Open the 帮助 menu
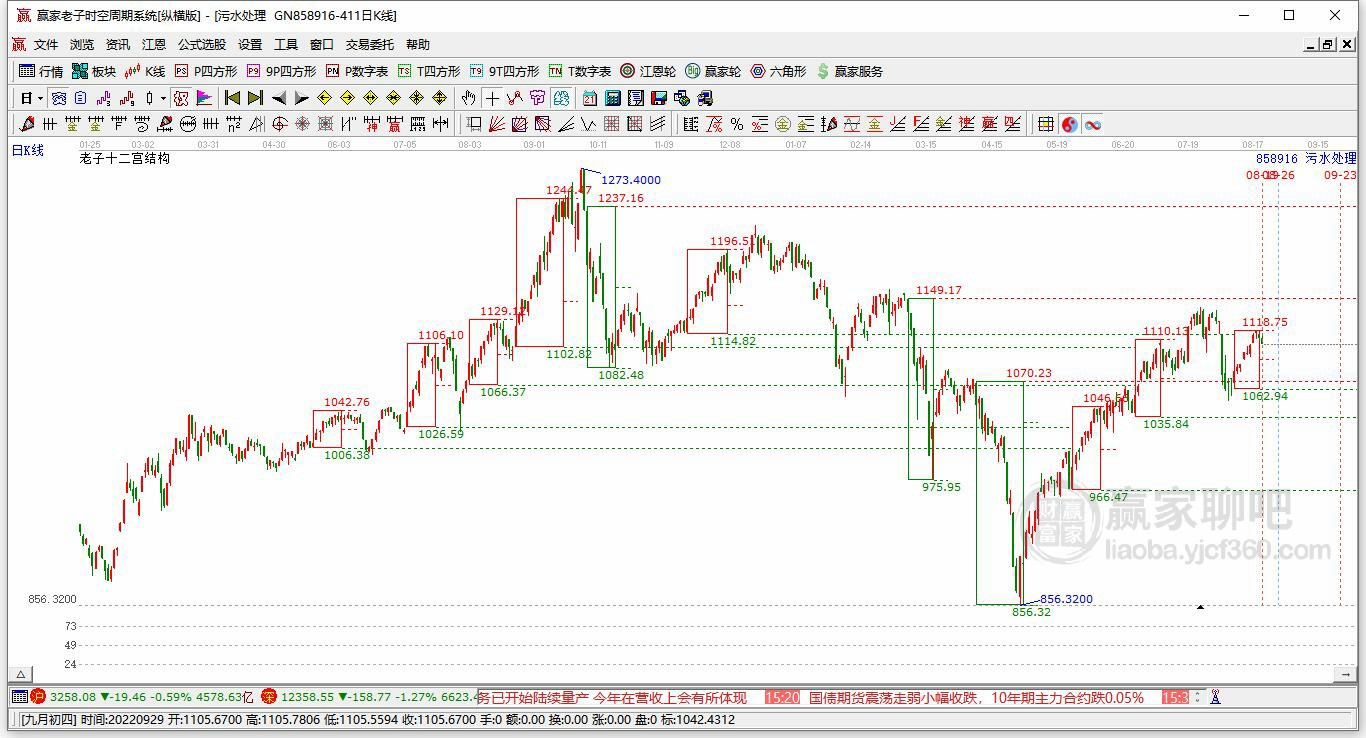 point(418,45)
